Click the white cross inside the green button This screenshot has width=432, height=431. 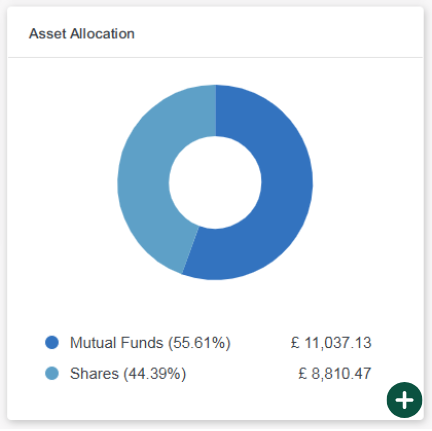pos(404,400)
